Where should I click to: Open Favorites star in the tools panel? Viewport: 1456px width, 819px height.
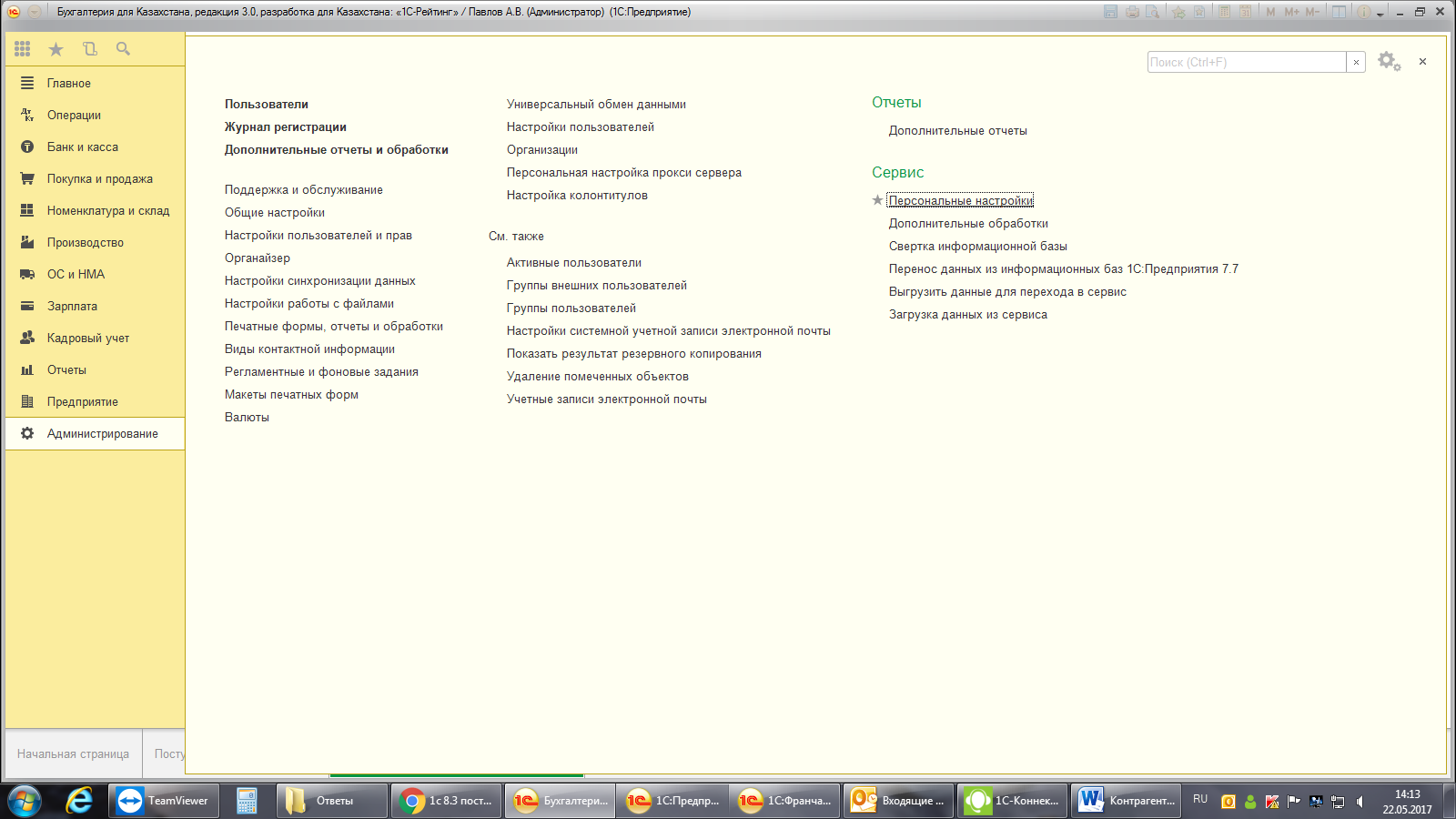56,49
